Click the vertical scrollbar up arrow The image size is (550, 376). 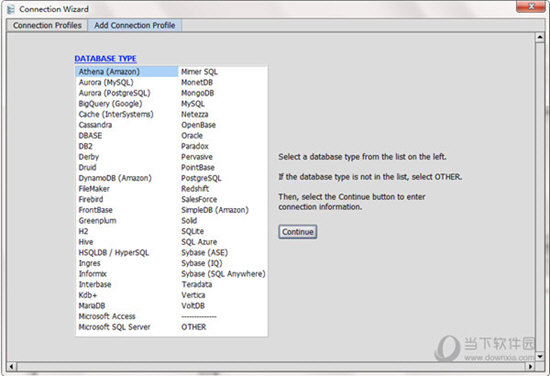[540, 38]
